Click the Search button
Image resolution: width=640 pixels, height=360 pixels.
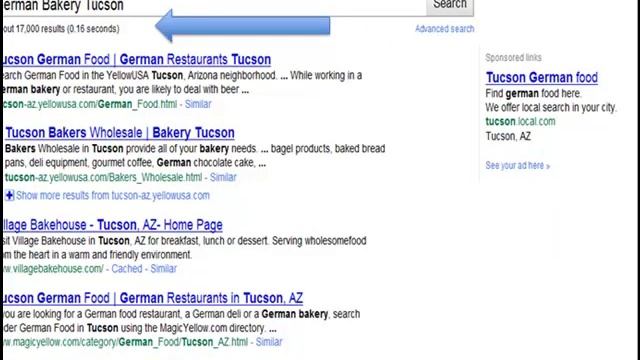coord(450,6)
